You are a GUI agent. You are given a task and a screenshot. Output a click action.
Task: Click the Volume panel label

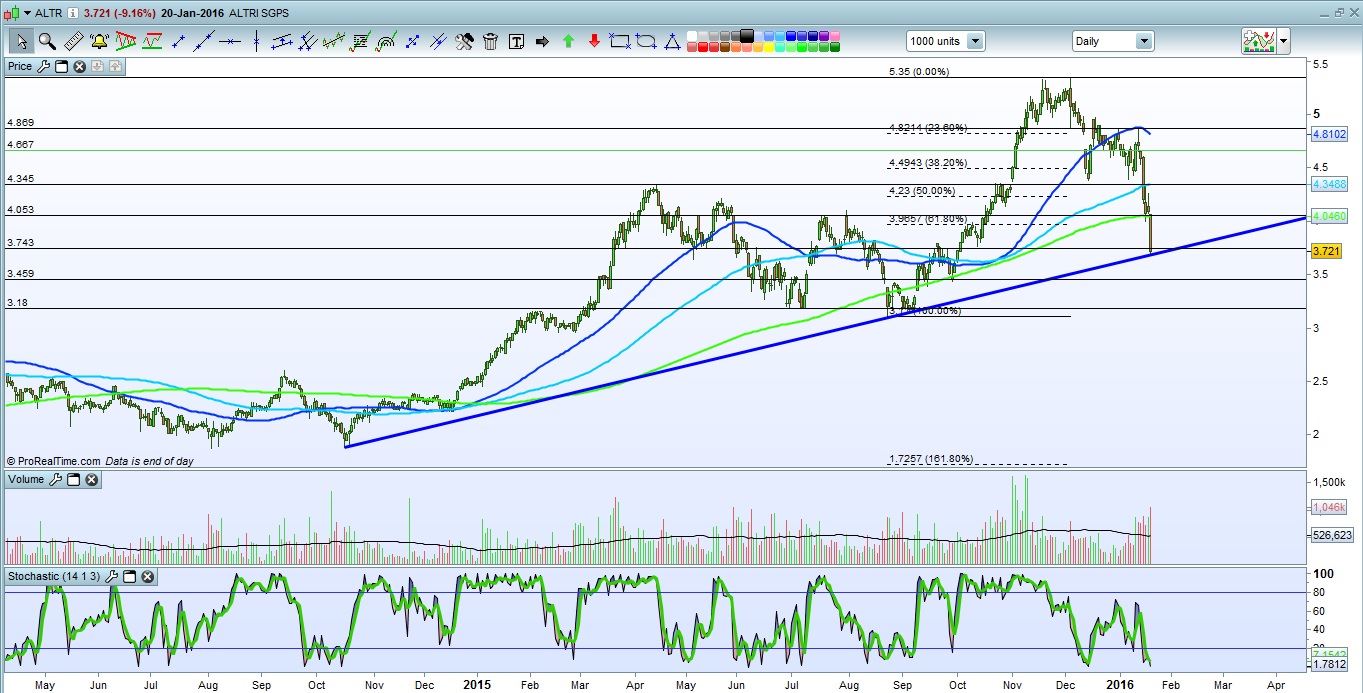pos(25,480)
